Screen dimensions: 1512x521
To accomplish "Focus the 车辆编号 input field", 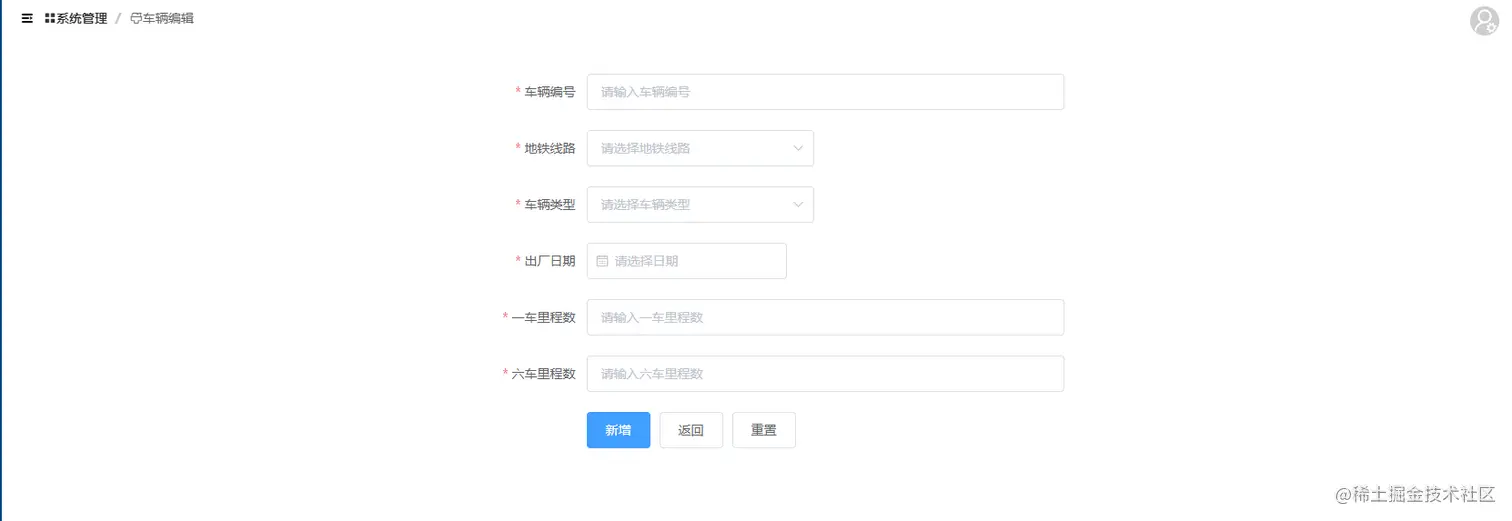I will pos(825,92).
